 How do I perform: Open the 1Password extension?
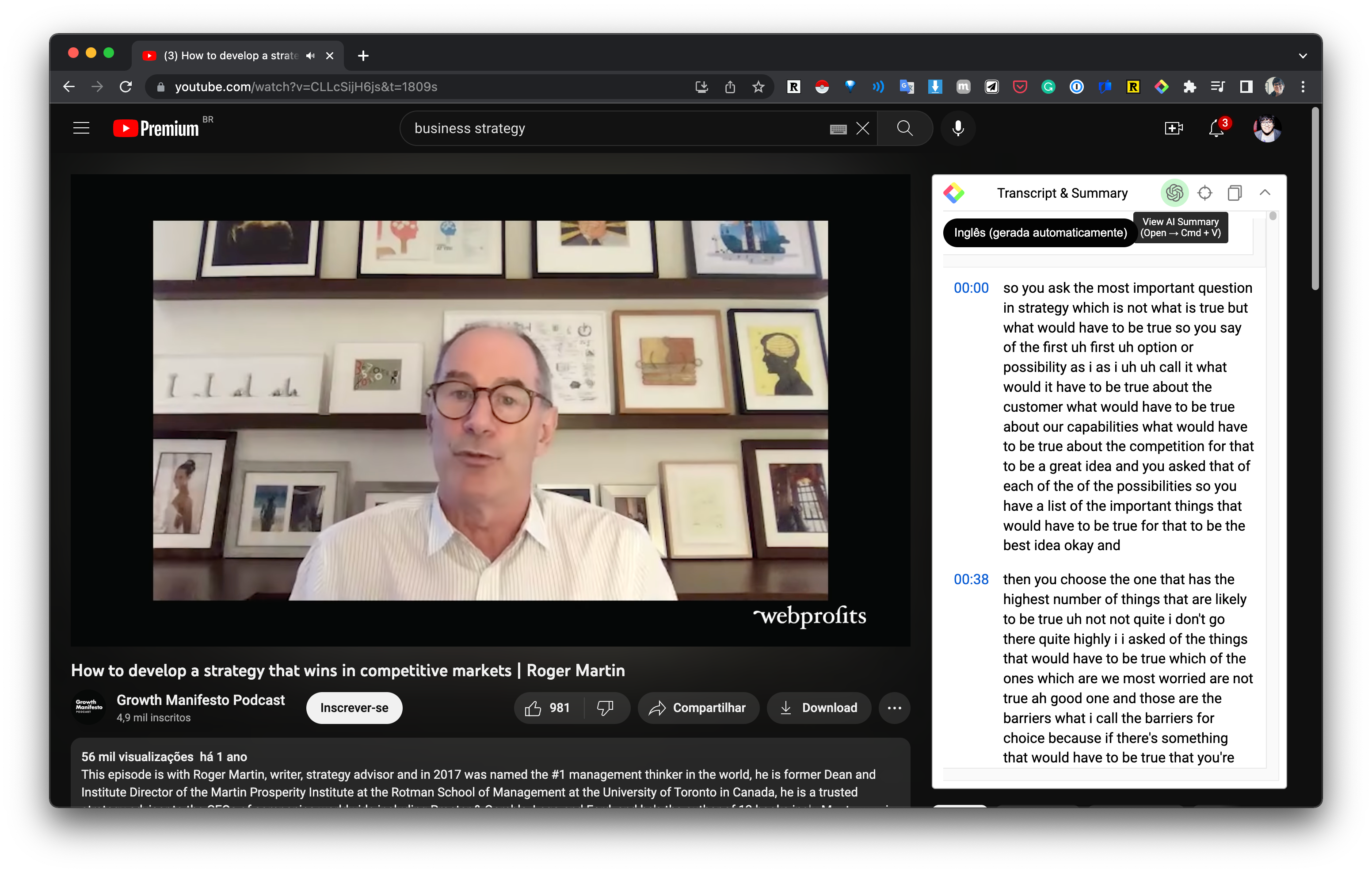[x=1077, y=87]
